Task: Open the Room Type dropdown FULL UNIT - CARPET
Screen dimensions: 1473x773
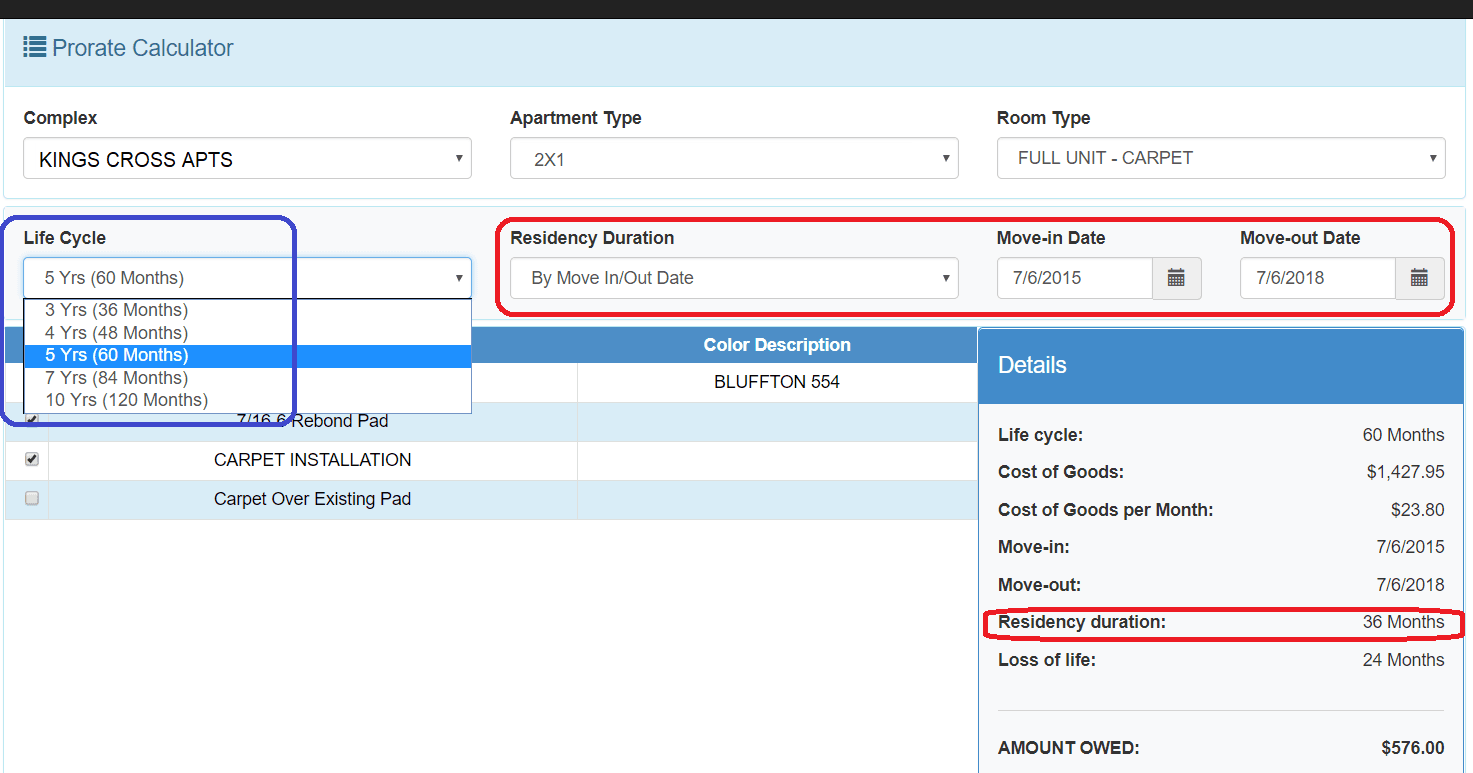Action: pos(1221,158)
